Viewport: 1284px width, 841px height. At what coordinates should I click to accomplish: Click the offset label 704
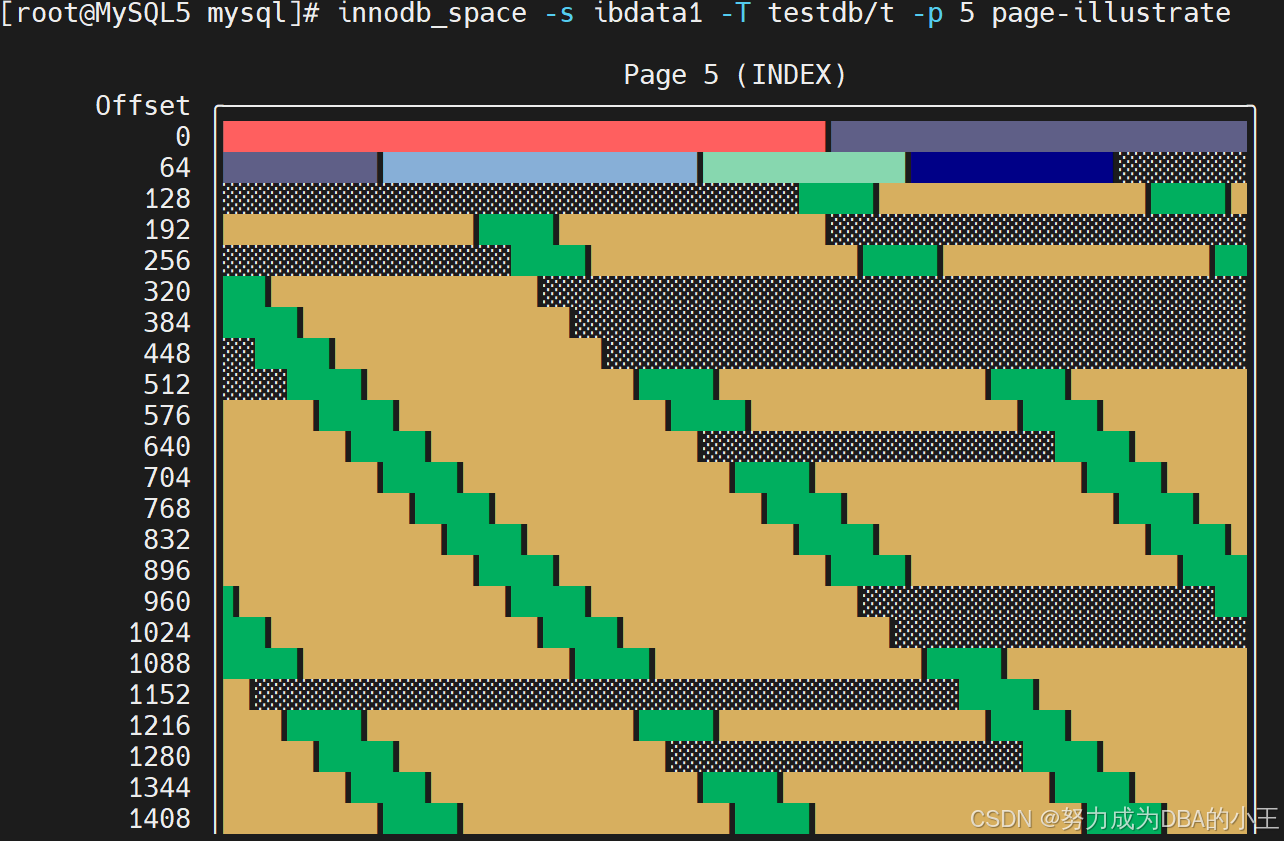(x=167, y=478)
